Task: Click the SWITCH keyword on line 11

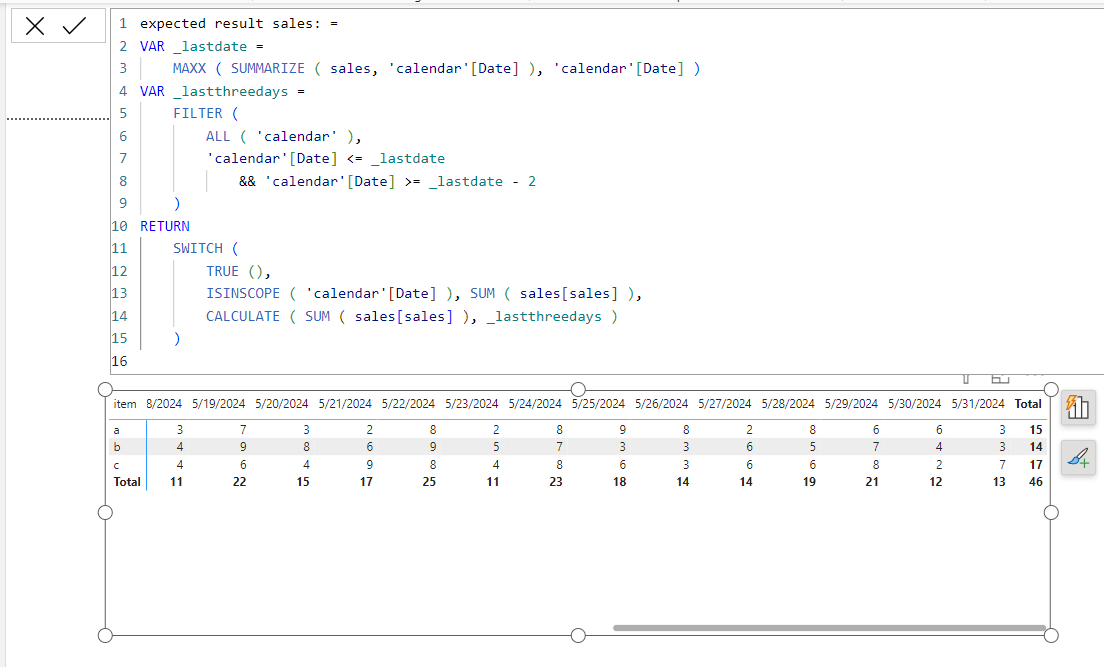Action: click(x=198, y=249)
